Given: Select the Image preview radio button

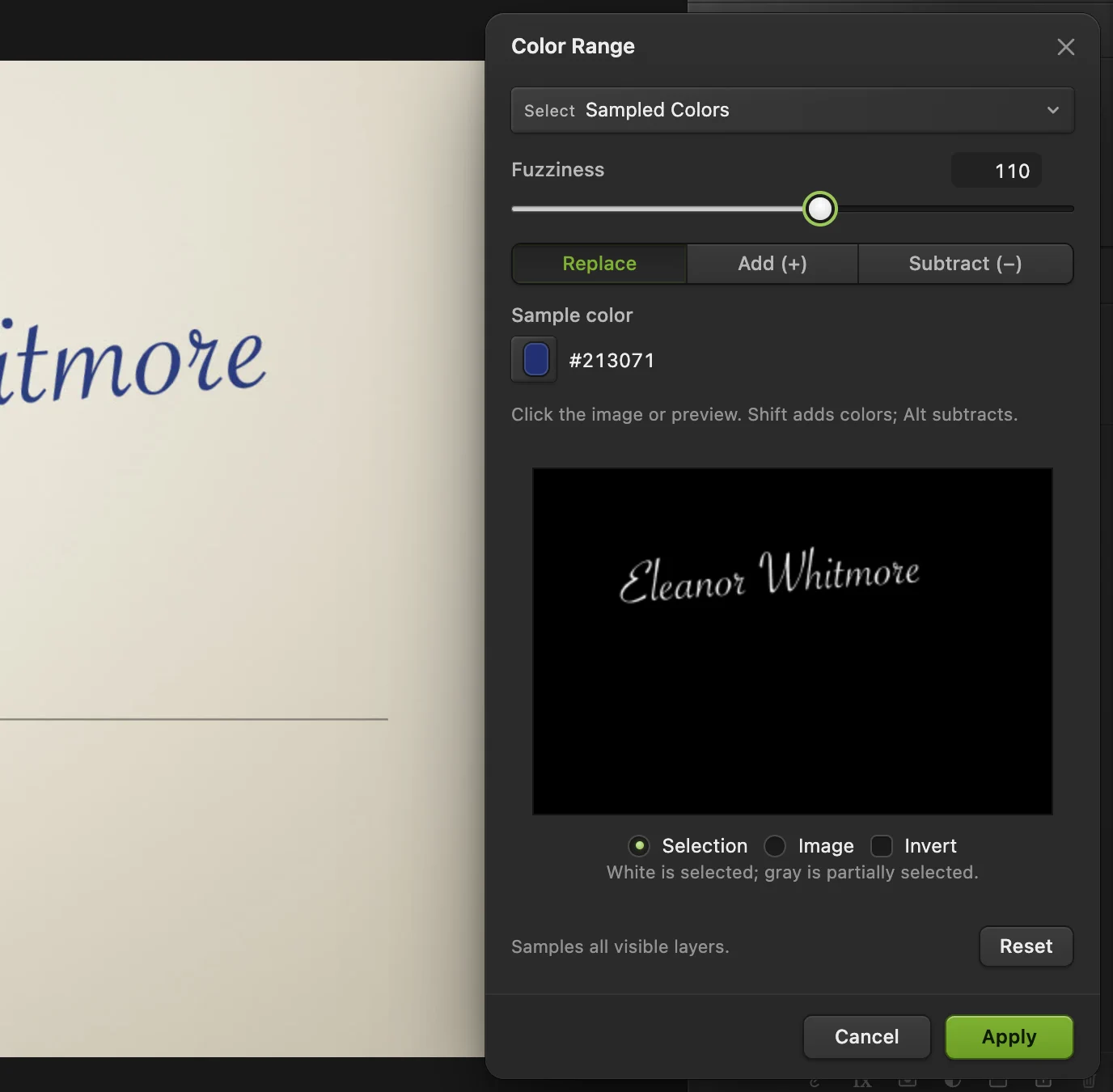Looking at the screenshot, I should tap(775, 846).
